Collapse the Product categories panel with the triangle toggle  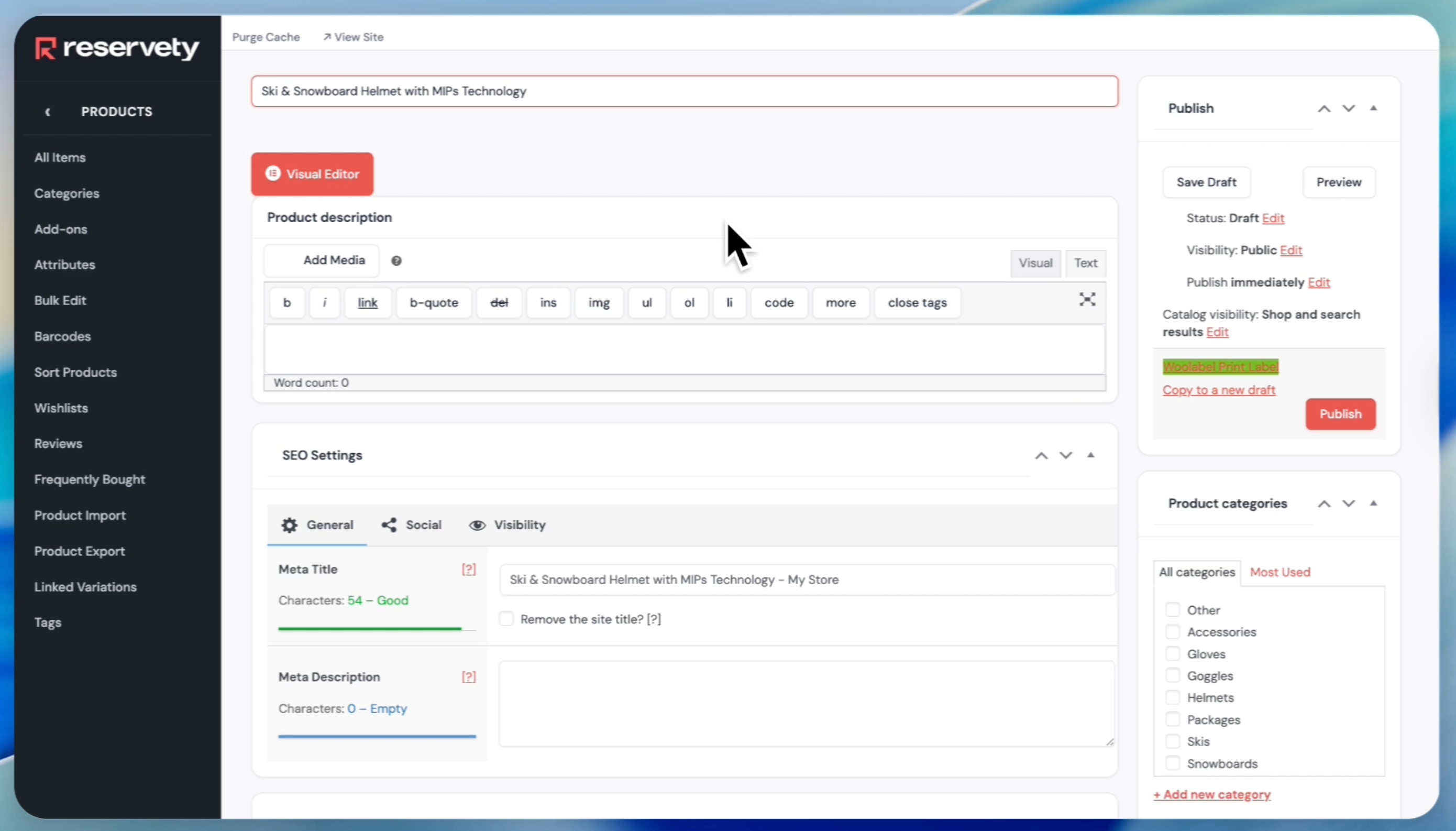pos(1373,504)
